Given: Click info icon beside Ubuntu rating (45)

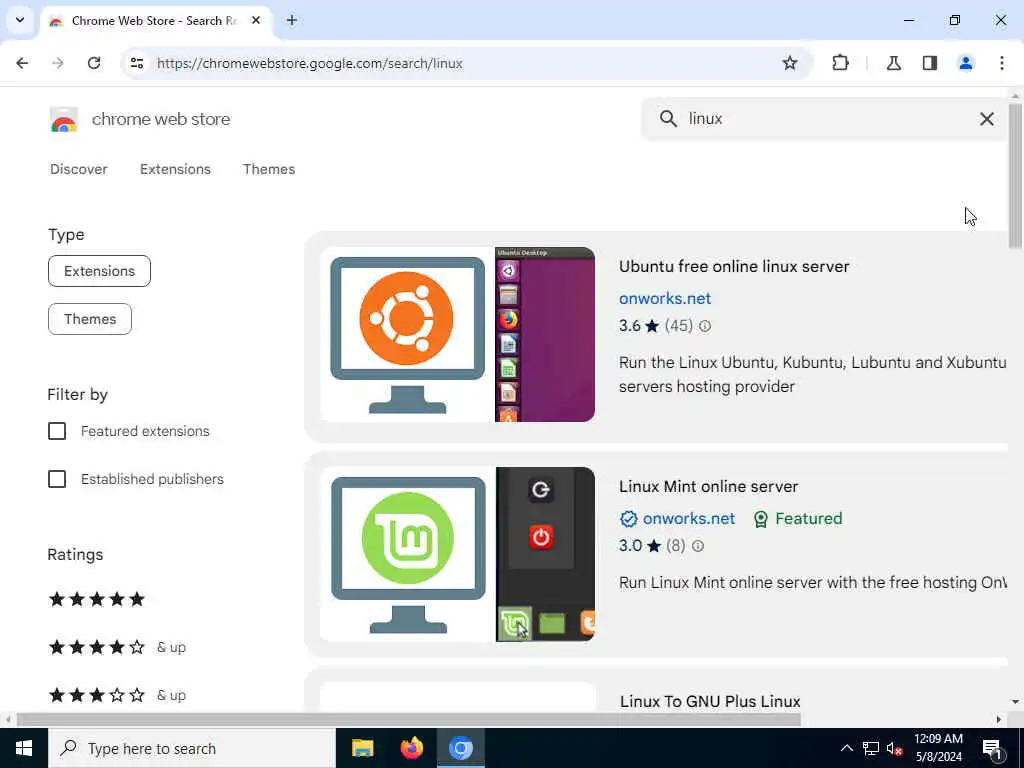Looking at the screenshot, I should point(705,326).
